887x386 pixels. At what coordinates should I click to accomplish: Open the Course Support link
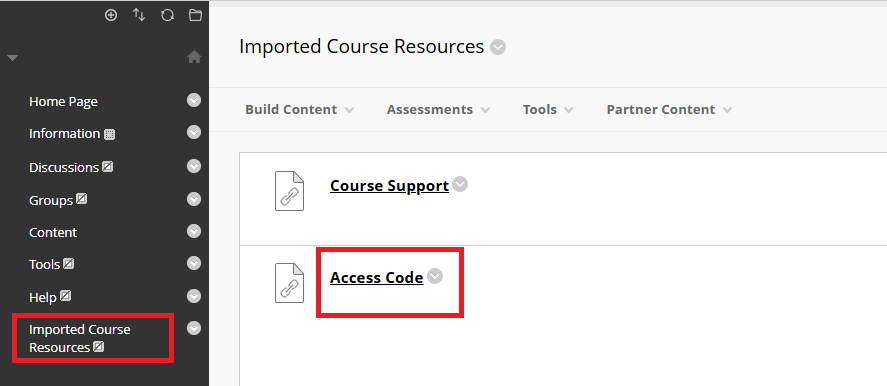pos(389,186)
